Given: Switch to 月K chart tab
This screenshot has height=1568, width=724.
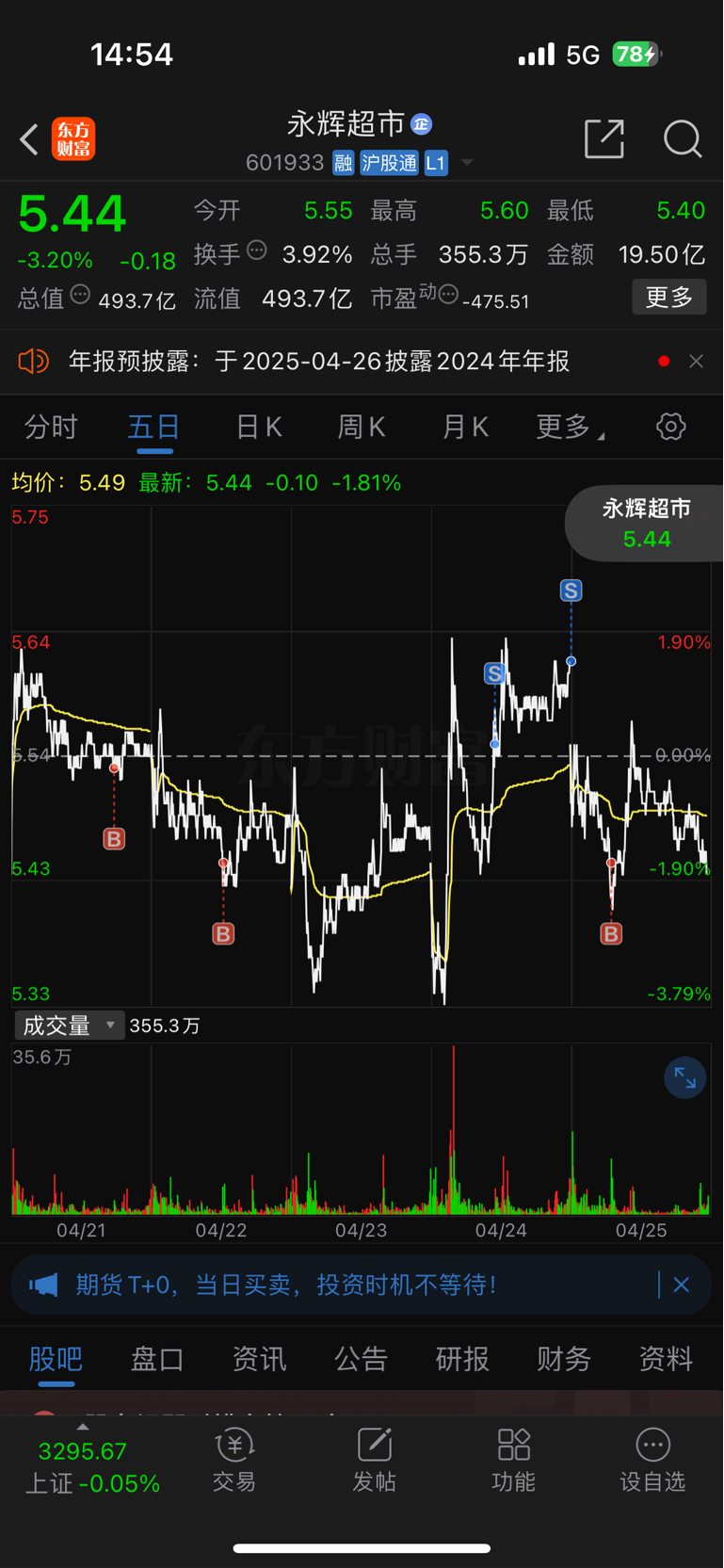Looking at the screenshot, I should (465, 427).
